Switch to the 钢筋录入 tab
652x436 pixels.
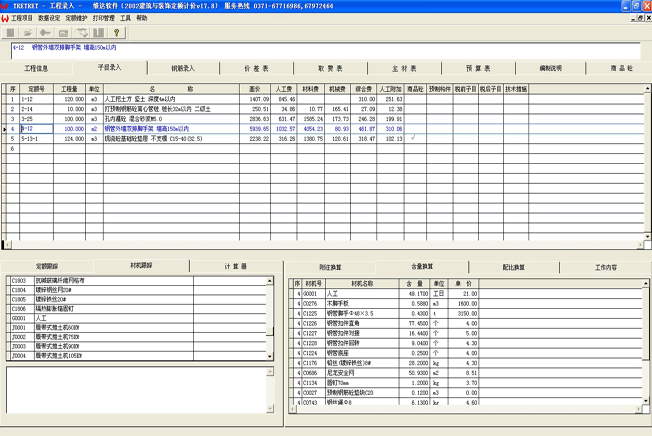(x=183, y=69)
